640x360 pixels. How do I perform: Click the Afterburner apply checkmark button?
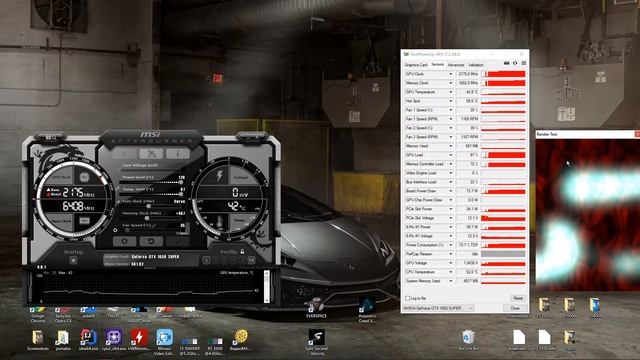point(178,241)
